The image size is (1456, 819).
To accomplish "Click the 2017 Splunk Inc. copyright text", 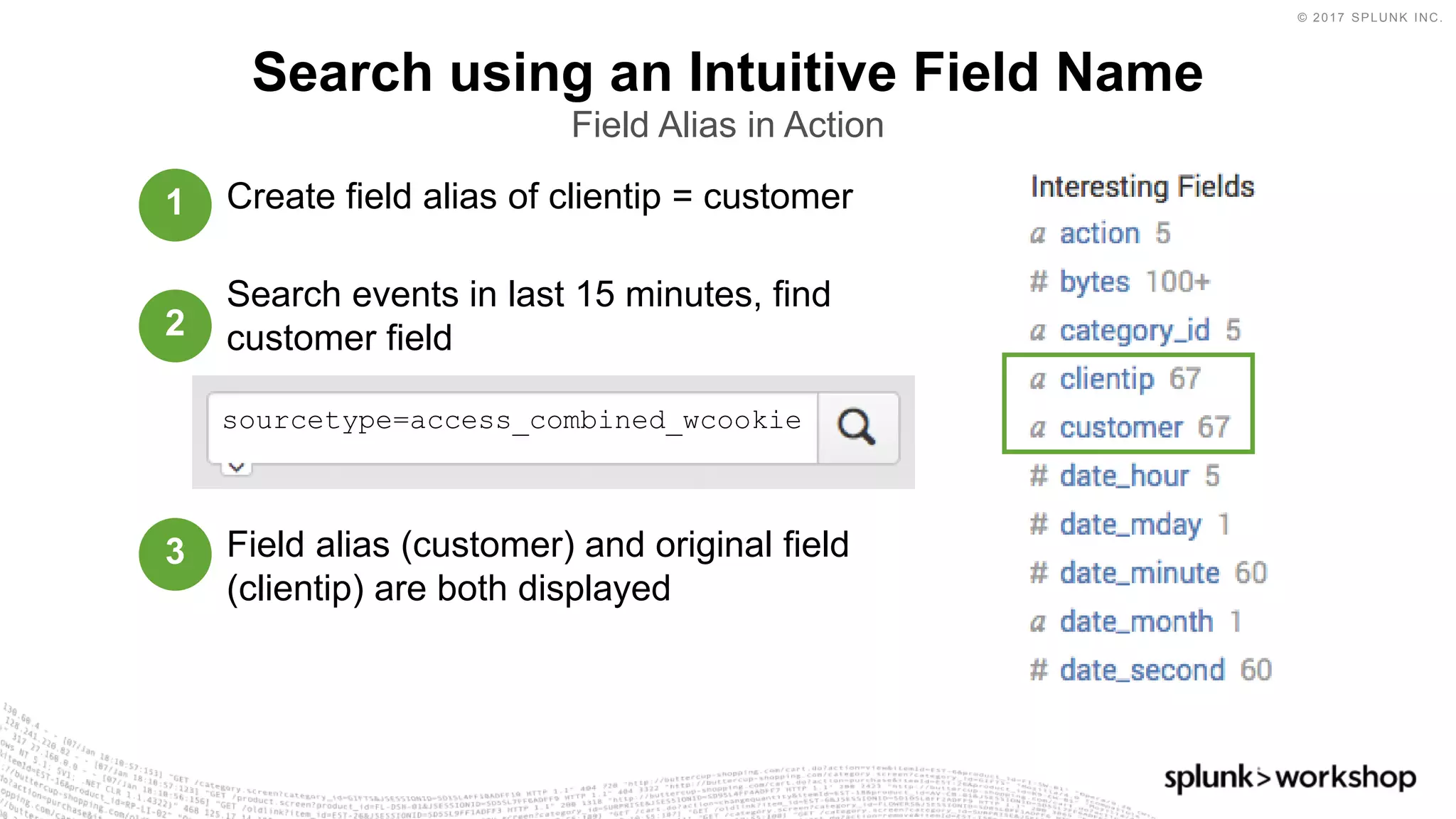I will (x=1370, y=17).
